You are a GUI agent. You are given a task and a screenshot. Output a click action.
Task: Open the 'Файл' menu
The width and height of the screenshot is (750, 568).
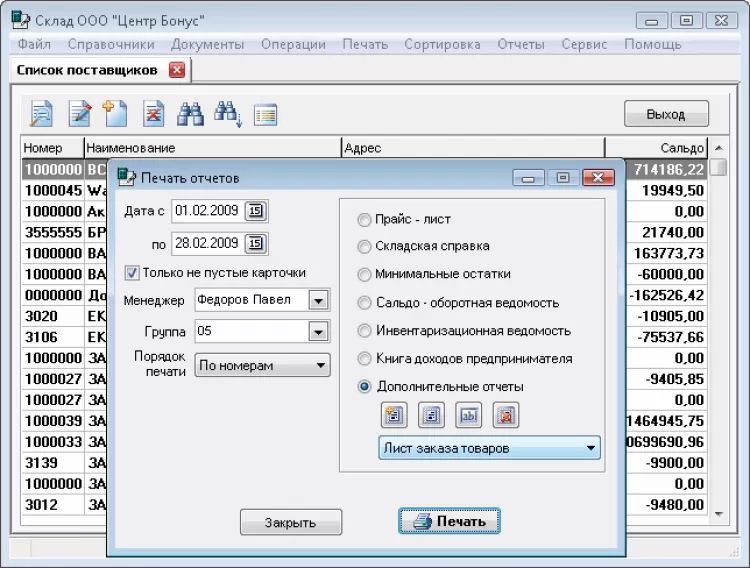(34, 44)
